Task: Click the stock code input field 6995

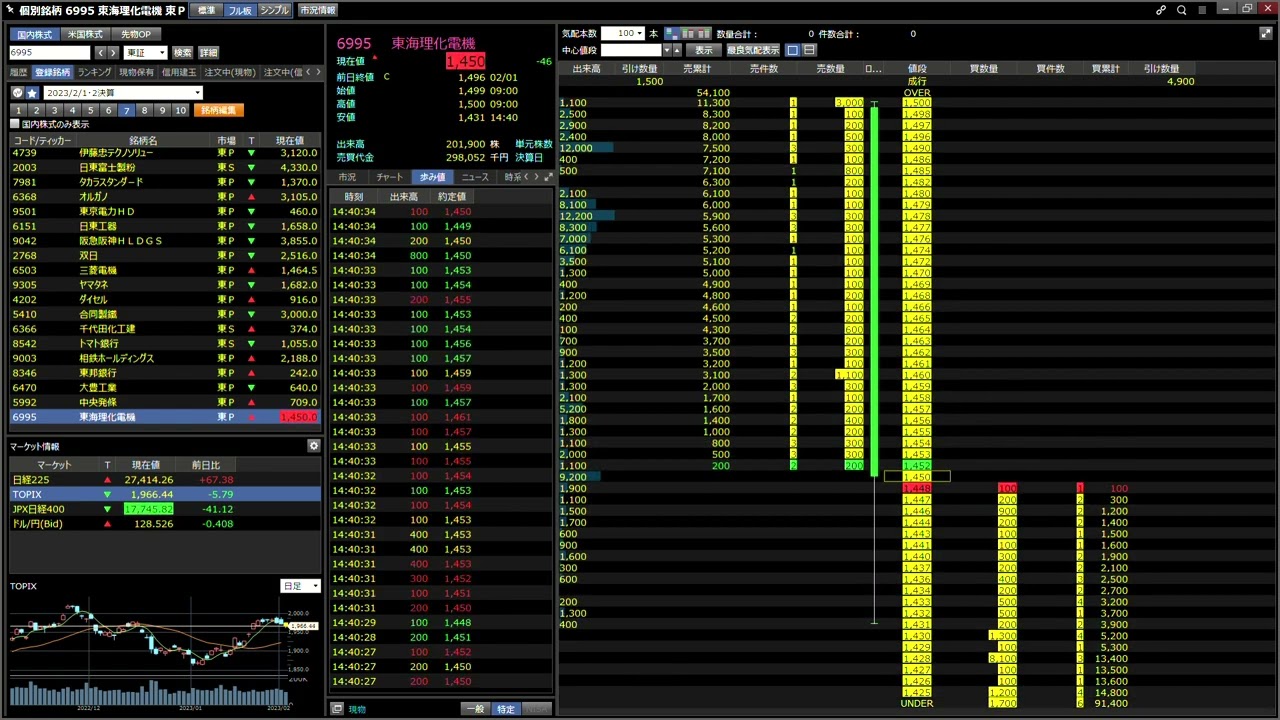Action: click(x=50, y=52)
